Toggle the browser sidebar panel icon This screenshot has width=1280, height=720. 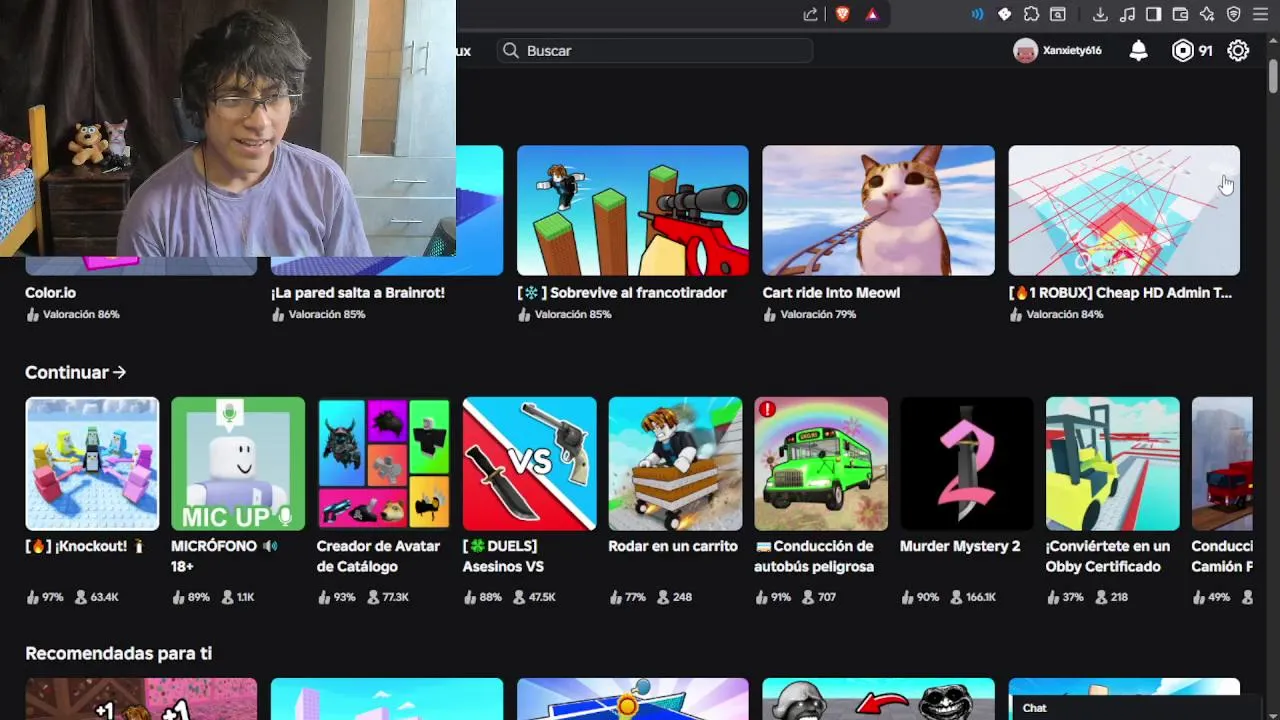(1153, 14)
